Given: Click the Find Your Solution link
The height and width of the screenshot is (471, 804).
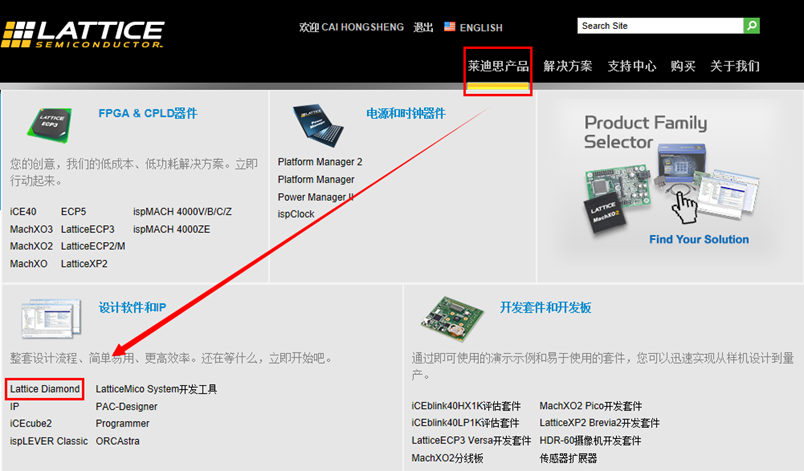Looking at the screenshot, I should tap(699, 239).
